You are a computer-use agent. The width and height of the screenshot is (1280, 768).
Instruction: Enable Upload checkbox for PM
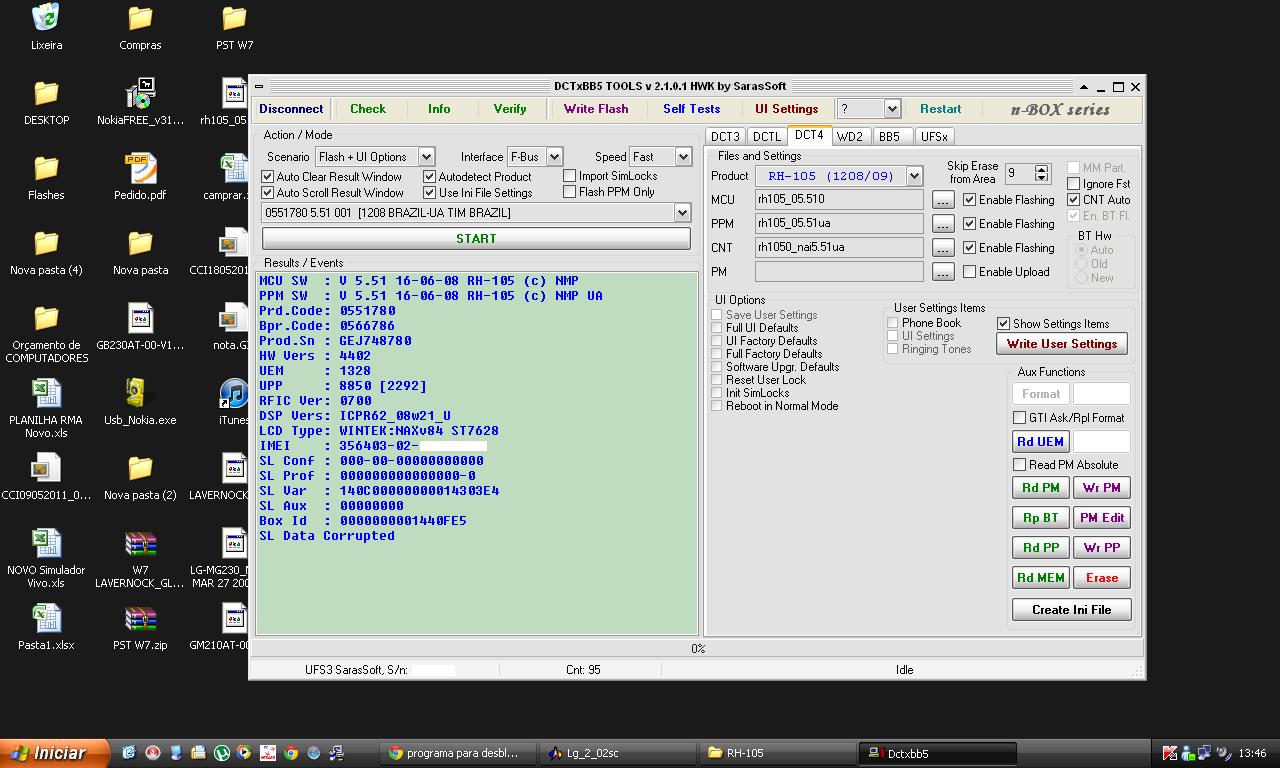pos(969,271)
